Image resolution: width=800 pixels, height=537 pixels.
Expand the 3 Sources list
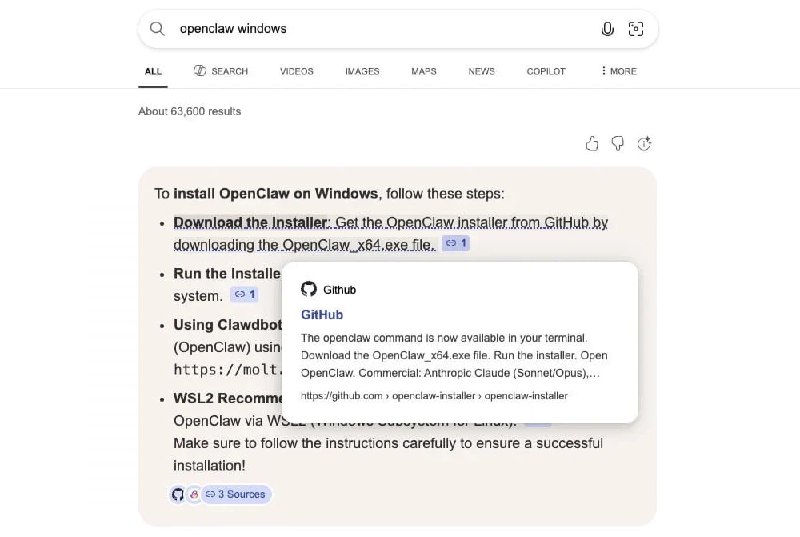tap(236, 494)
